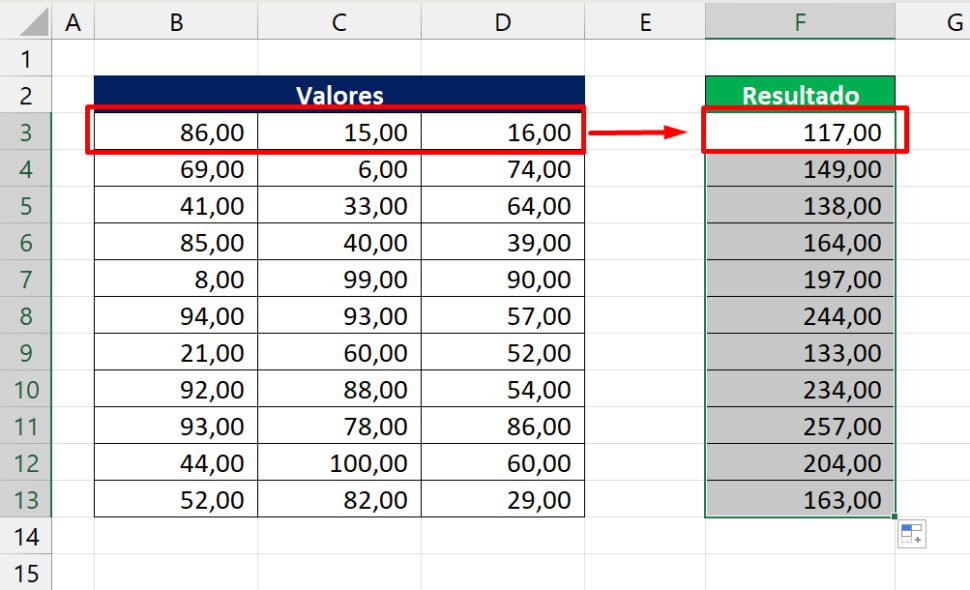Click cell with value 86,00
The height and width of the screenshot is (590, 970).
tap(176, 132)
